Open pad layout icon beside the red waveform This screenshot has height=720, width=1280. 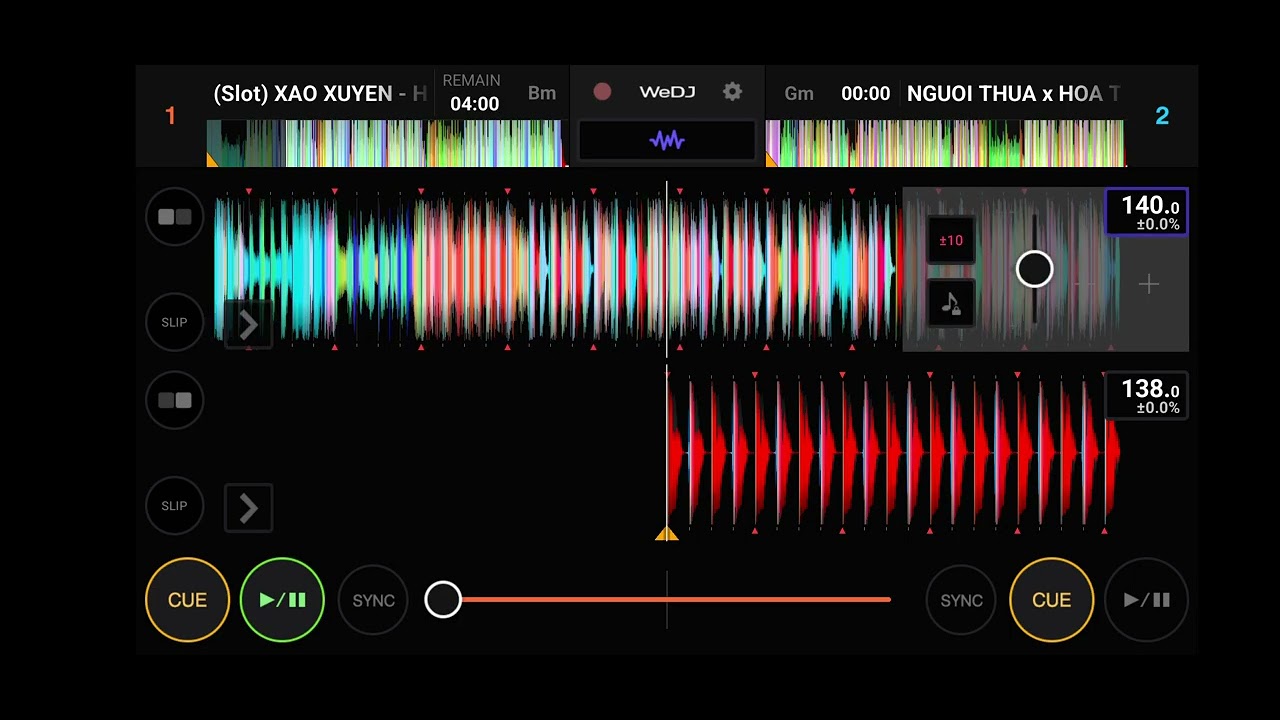(175, 400)
